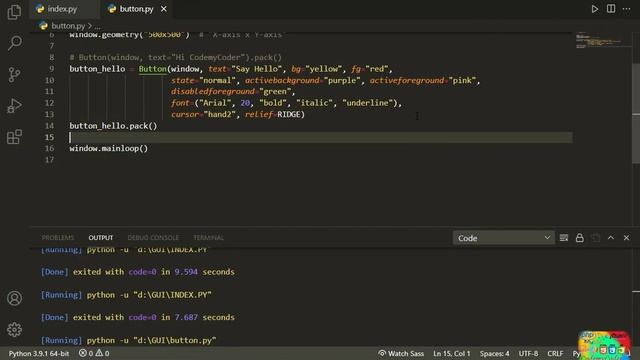Click the window.mainloop() line

tap(109, 148)
